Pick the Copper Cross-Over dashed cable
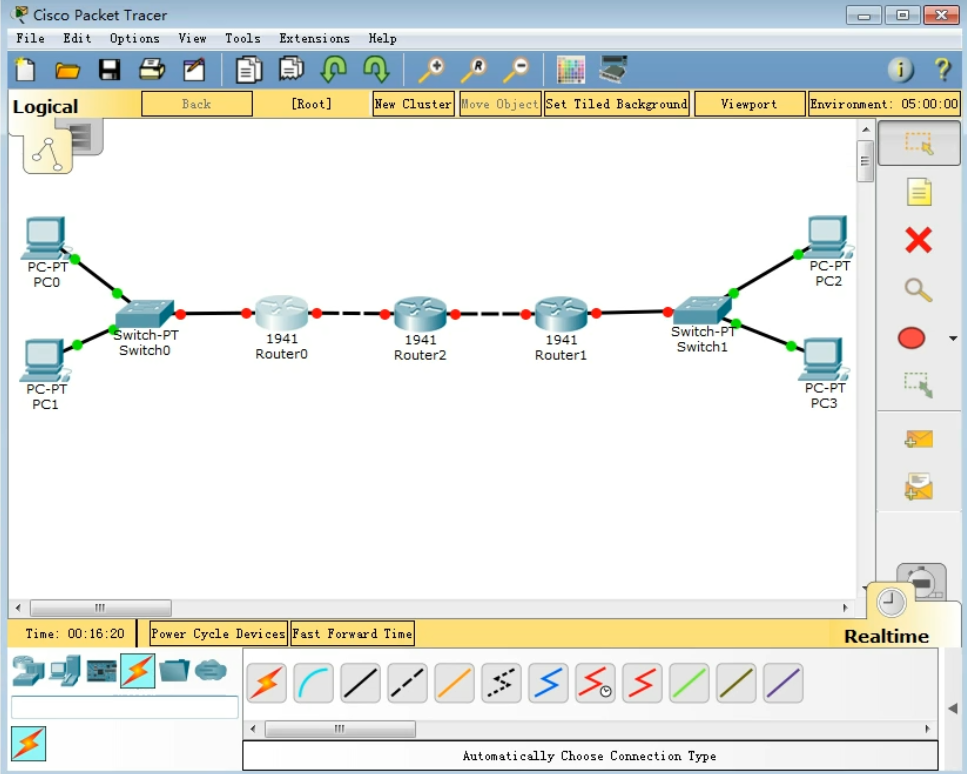The image size is (967, 774). (x=407, y=683)
